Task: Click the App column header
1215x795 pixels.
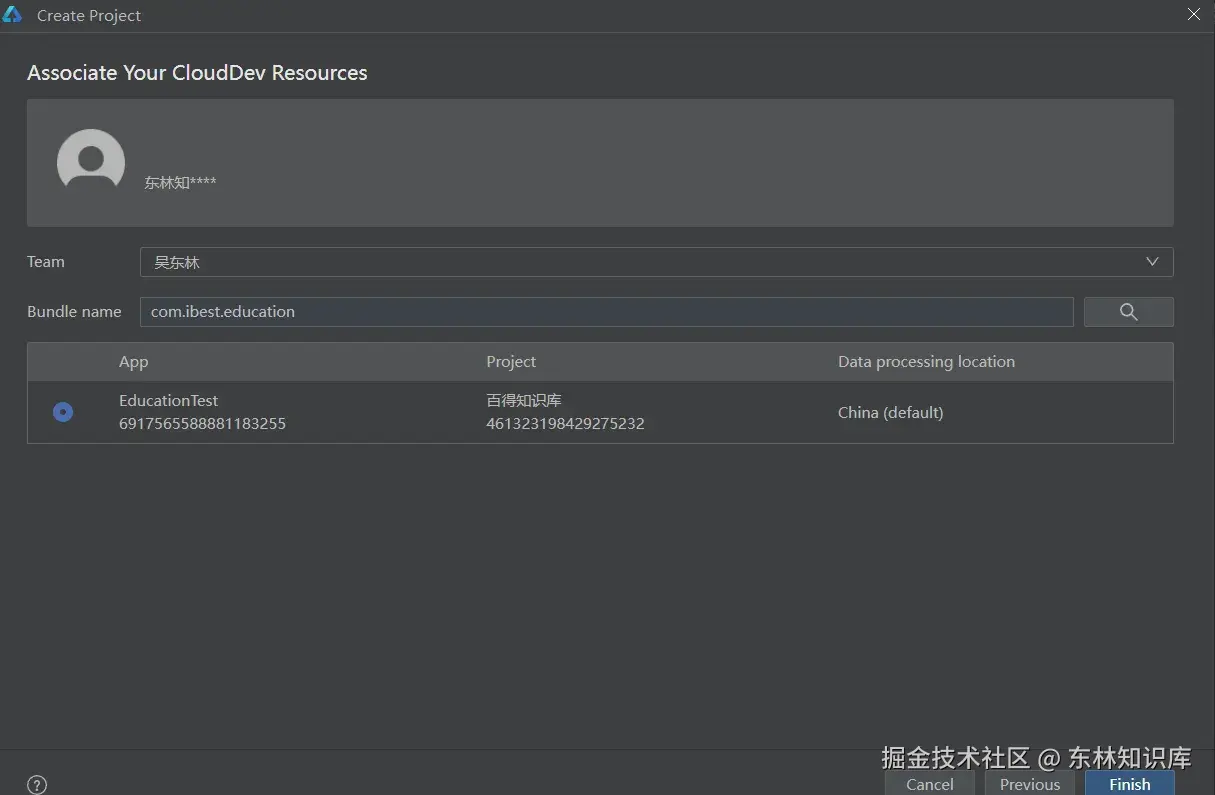Action: 133,362
